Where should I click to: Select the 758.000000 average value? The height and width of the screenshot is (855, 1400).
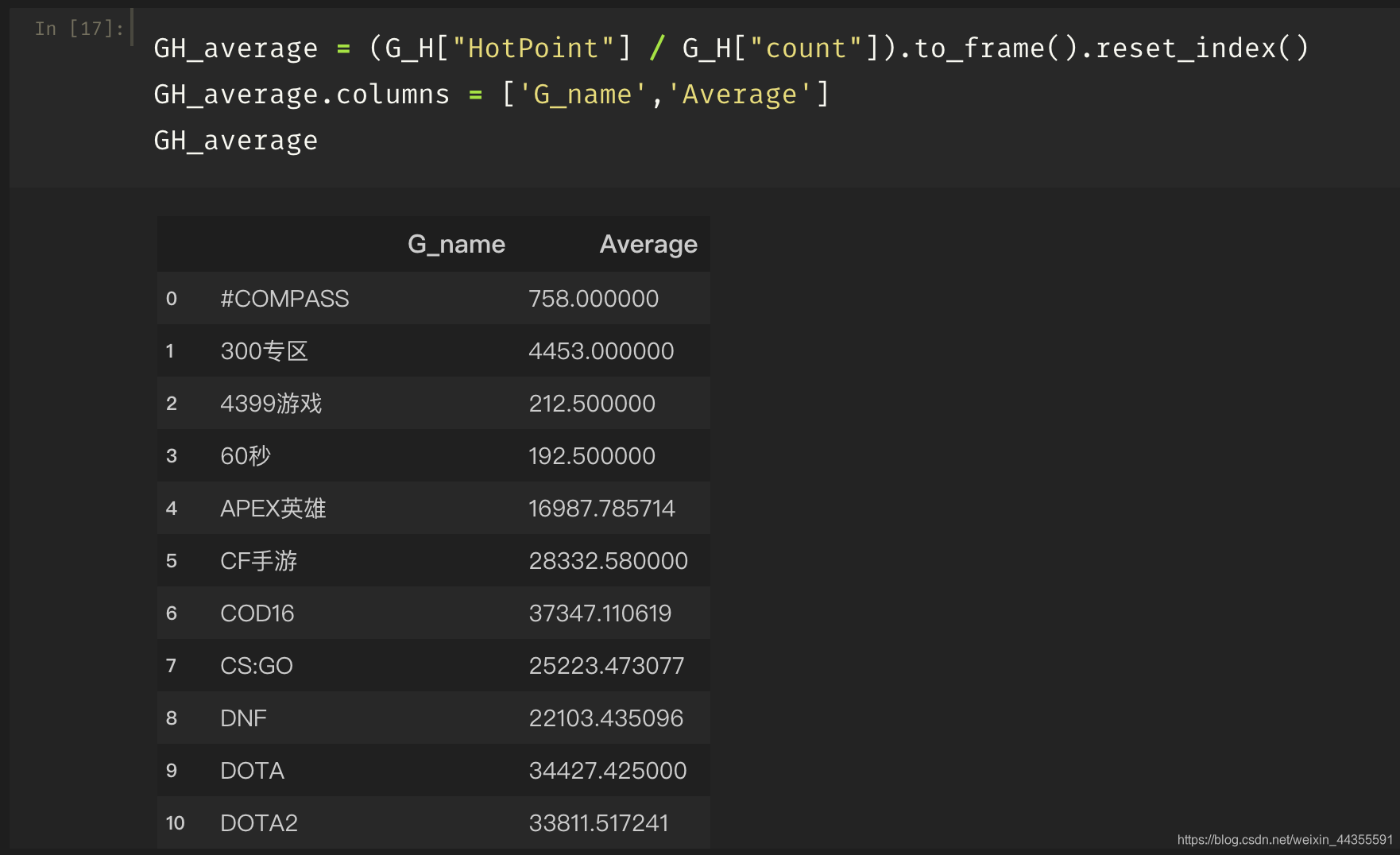(594, 299)
